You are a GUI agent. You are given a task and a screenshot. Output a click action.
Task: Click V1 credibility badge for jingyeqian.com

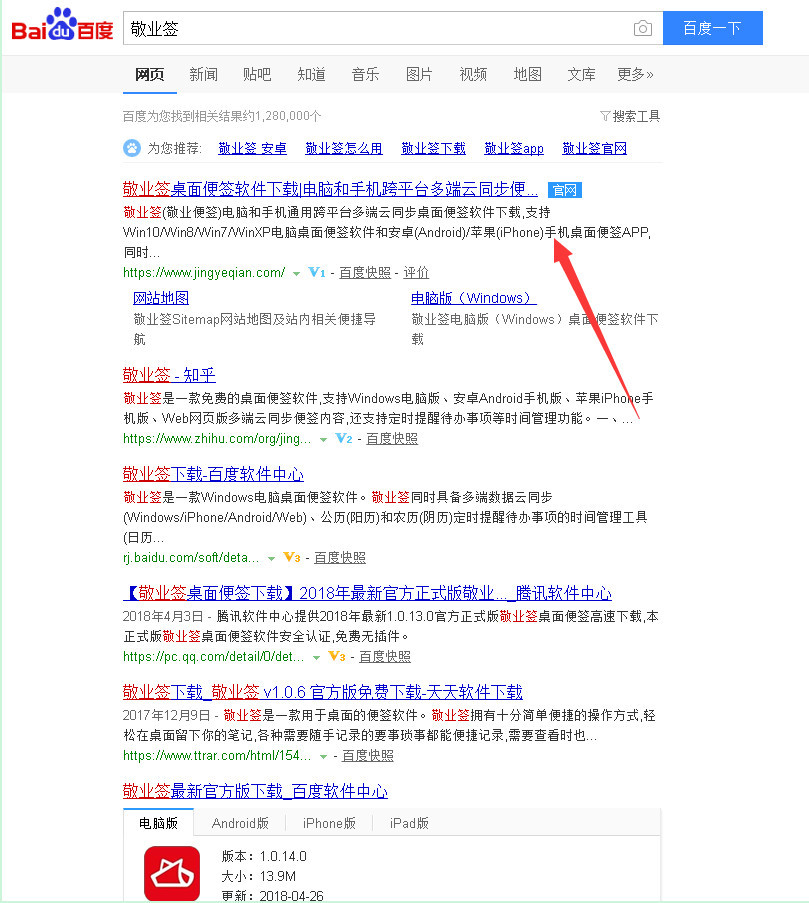(x=317, y=272)
